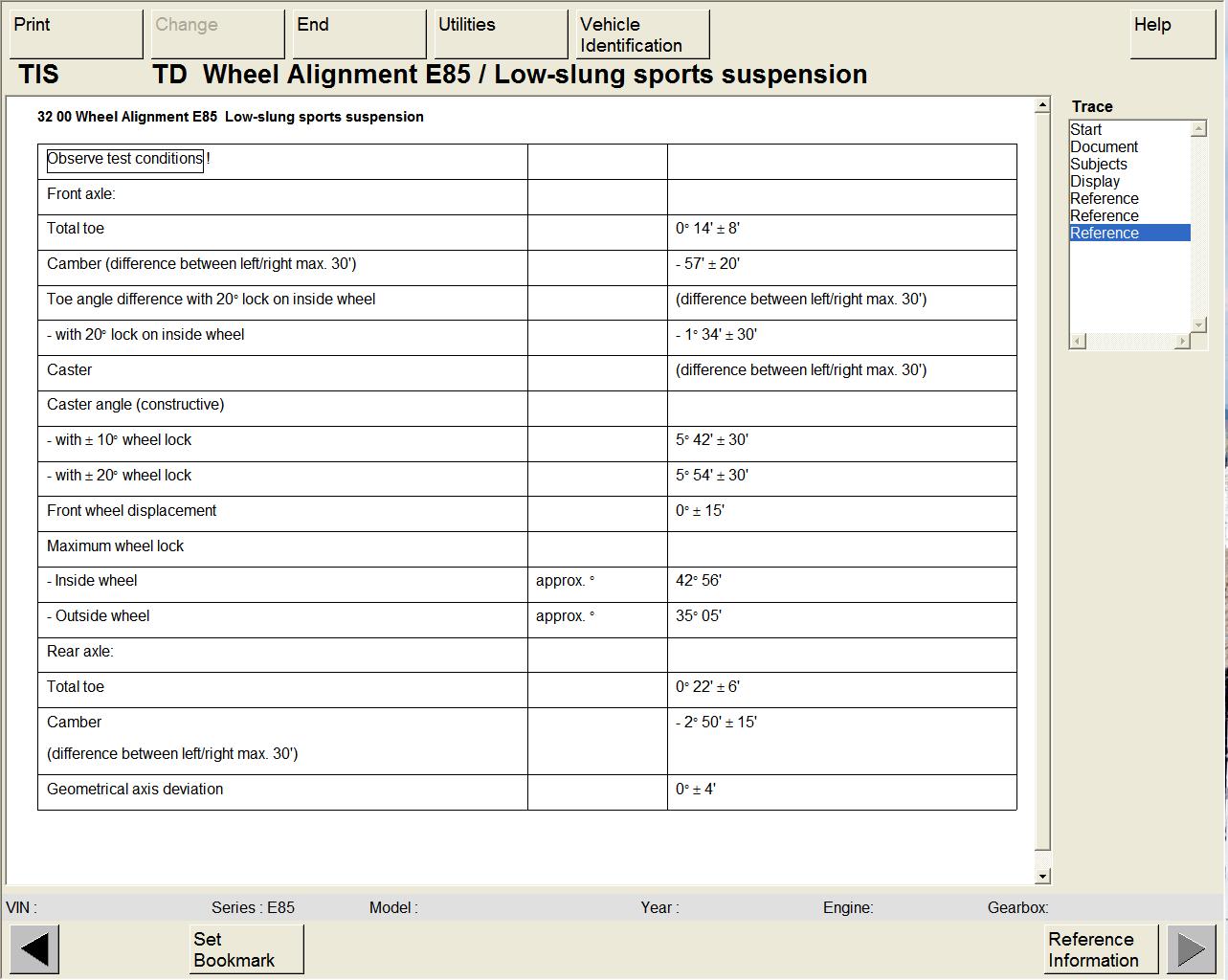Image resolution: width=1228 pixels, height=980 pixels.
Task: Click the End button
Action: [360, 34]
